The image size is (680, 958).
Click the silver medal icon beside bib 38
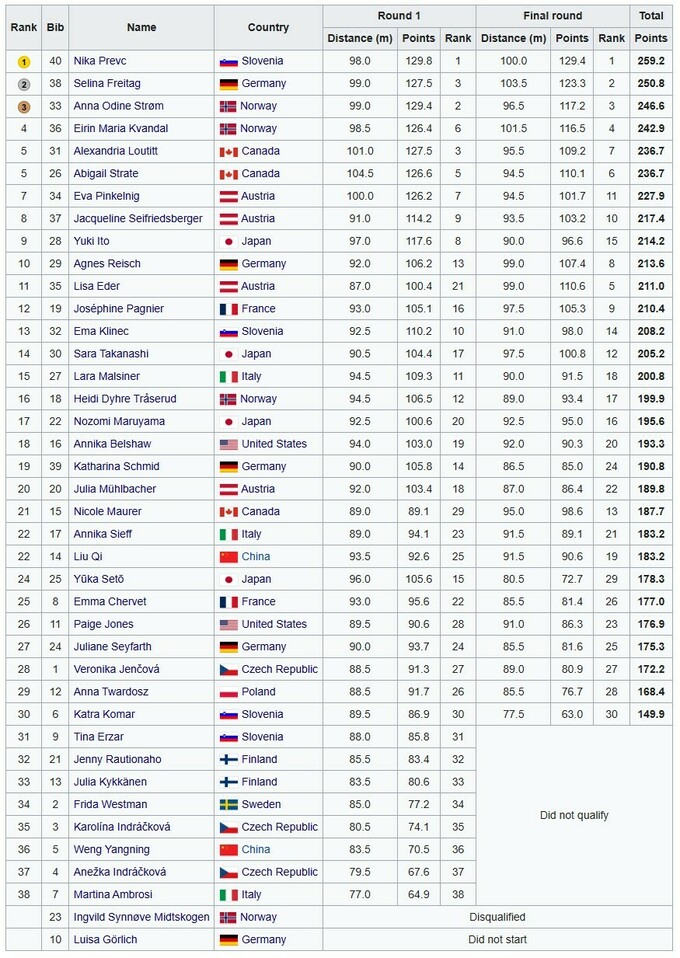point(22,84)
